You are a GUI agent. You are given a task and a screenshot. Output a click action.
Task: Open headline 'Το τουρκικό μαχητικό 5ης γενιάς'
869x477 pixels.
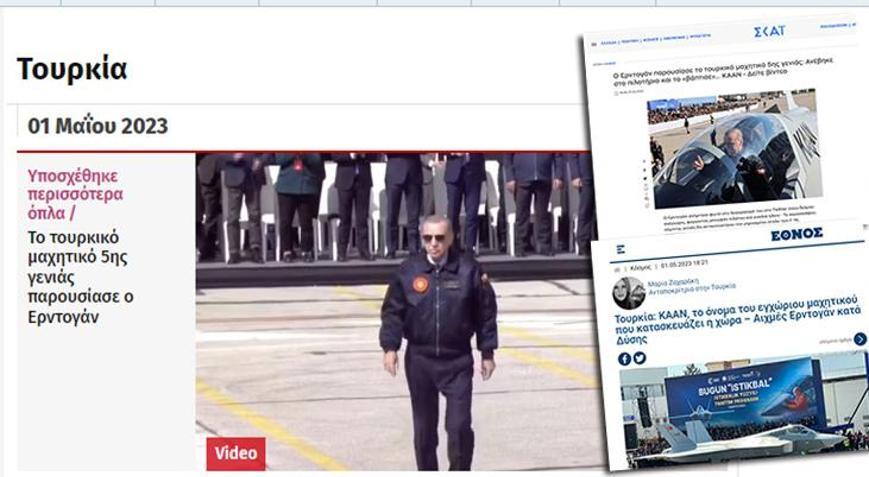coord(81,277)
